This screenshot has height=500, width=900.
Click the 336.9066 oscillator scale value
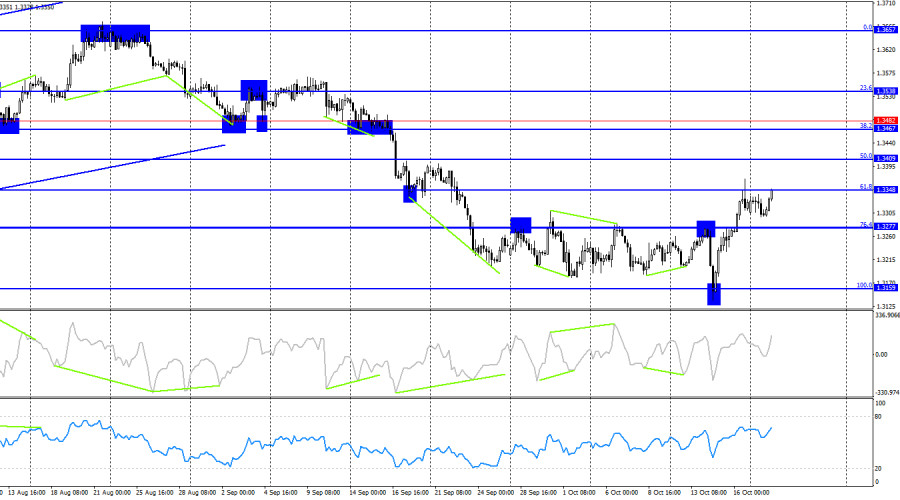pyautogui.click(x=887, y=315)
